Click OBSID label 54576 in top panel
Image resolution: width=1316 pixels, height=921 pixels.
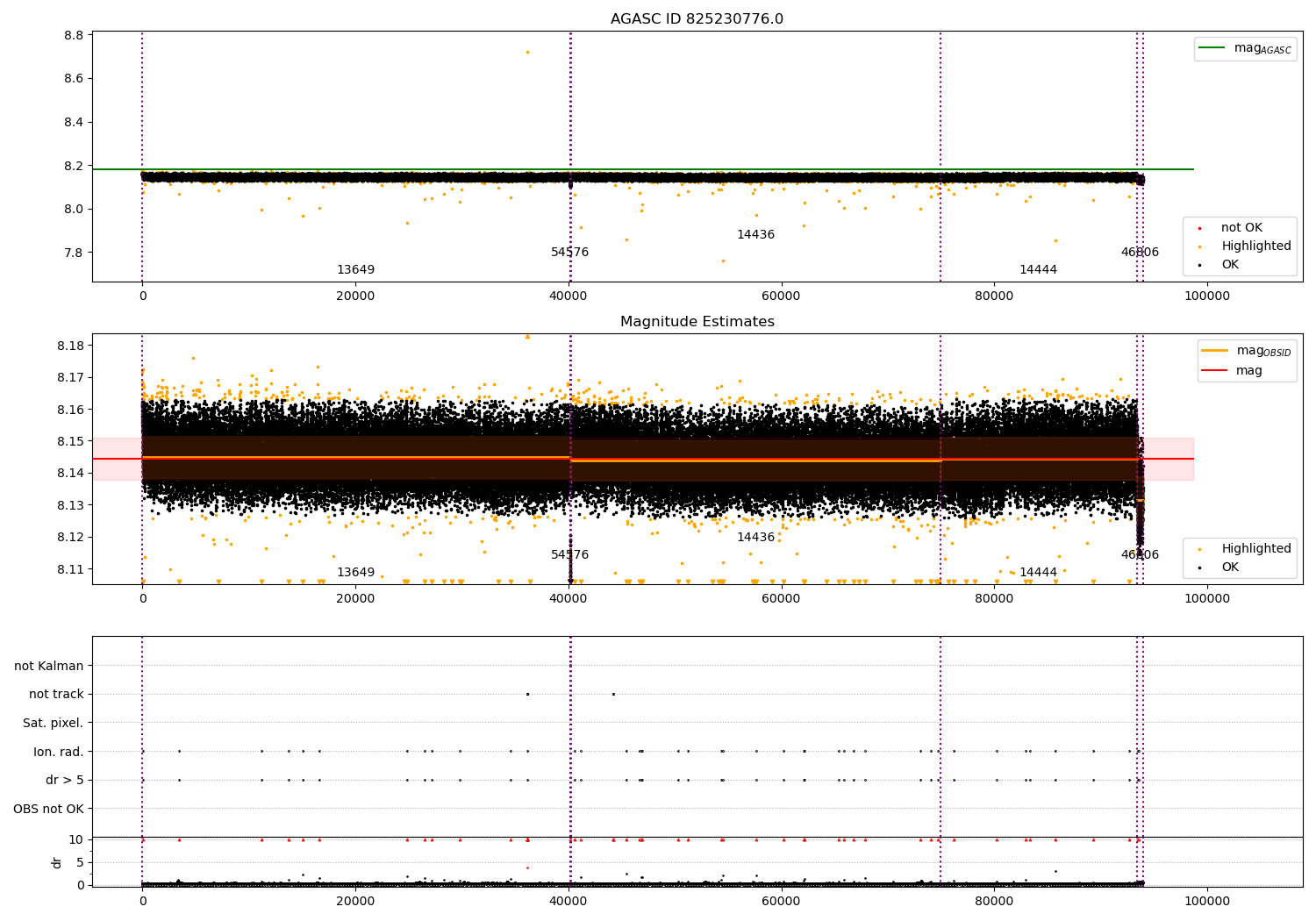coord(569,253)
